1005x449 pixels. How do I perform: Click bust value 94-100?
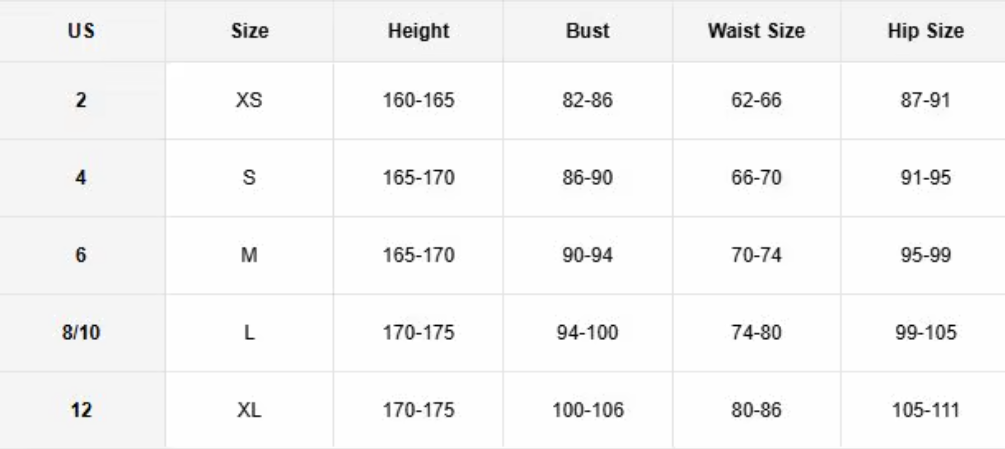pos(587,333)
